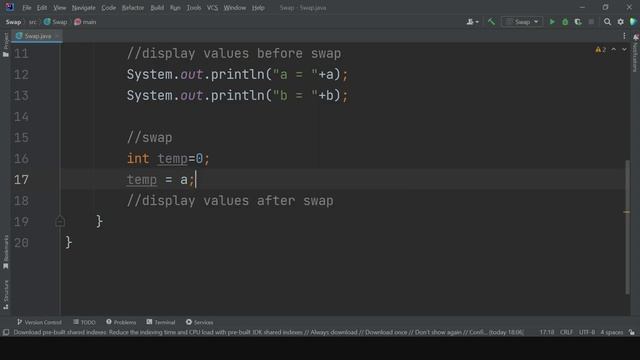Viewport: 640px width, 360px height.
Task: Open the Tools menu
Action: 194,8
